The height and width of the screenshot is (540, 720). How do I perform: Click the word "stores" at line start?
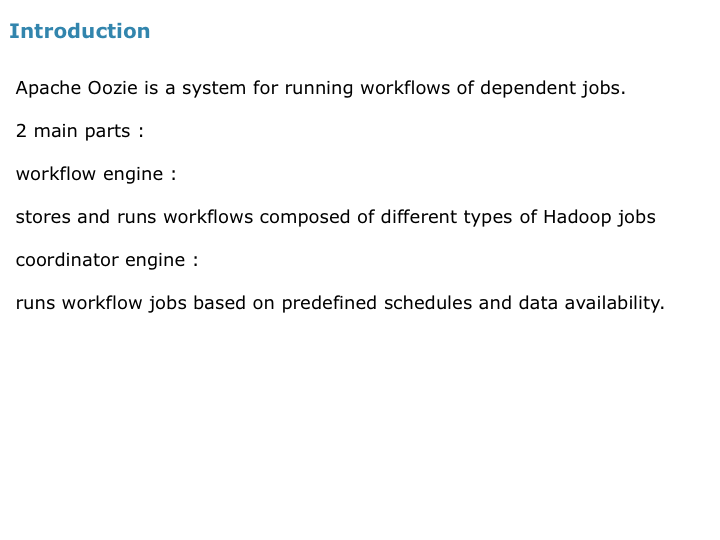pos(43,217)
